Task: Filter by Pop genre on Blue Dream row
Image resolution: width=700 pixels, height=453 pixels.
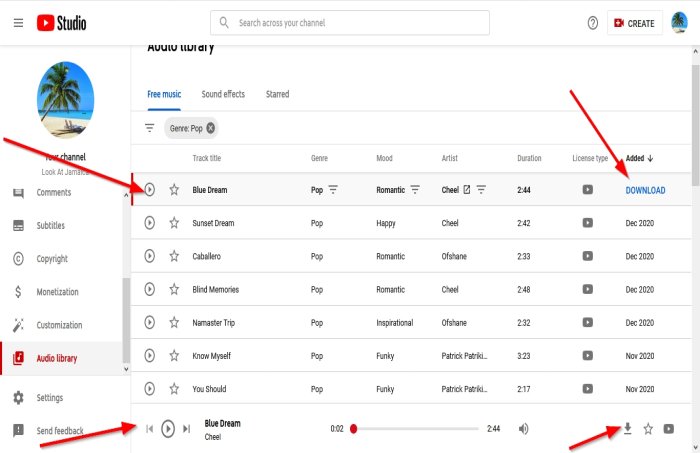Action: point(333,190)
